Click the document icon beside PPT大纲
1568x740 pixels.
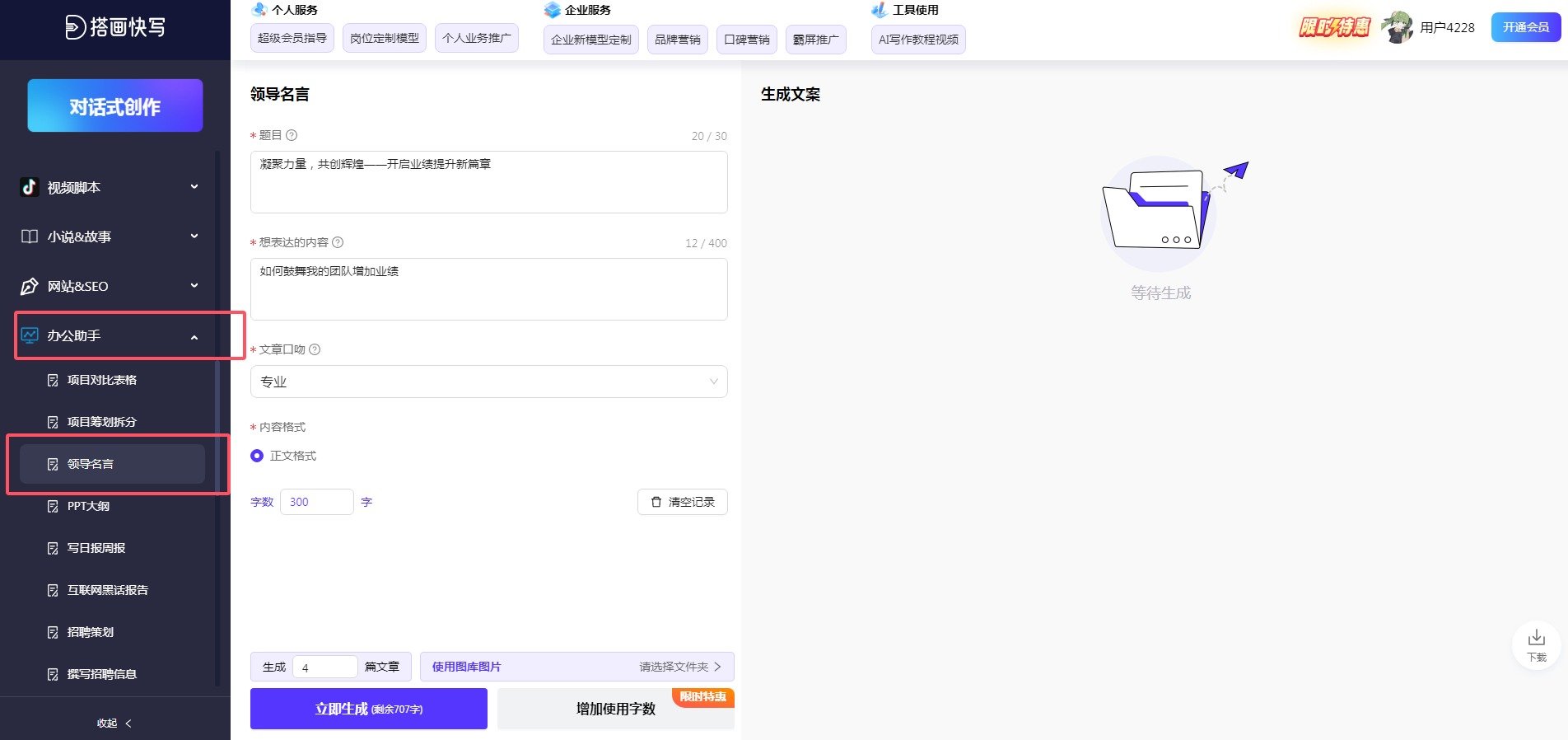(x=53, y=506)
